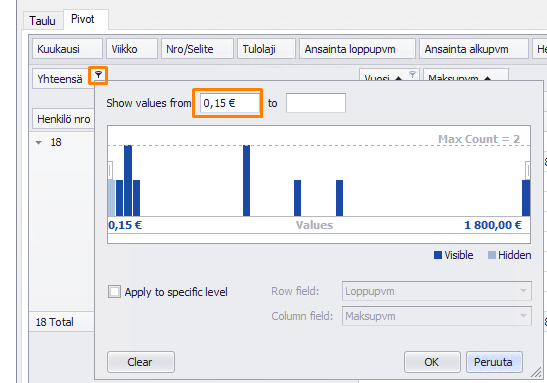Click the Clear button
This screenshot has width=547, height=383.
click(141, 362)
